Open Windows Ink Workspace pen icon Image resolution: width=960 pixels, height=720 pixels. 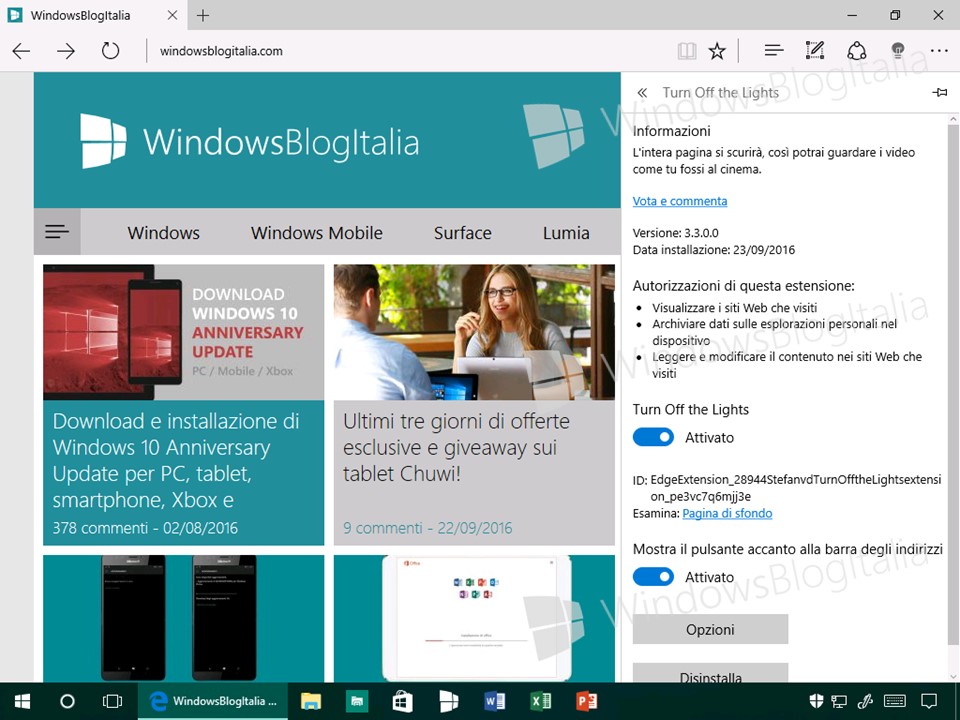click(866, 701)
